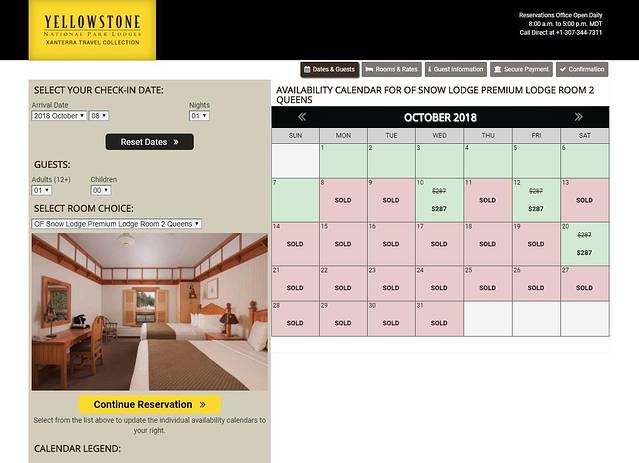Open the room choice dropdown
Image resolution: width=639 pixels, height=463 pixels.
[117, 224]
